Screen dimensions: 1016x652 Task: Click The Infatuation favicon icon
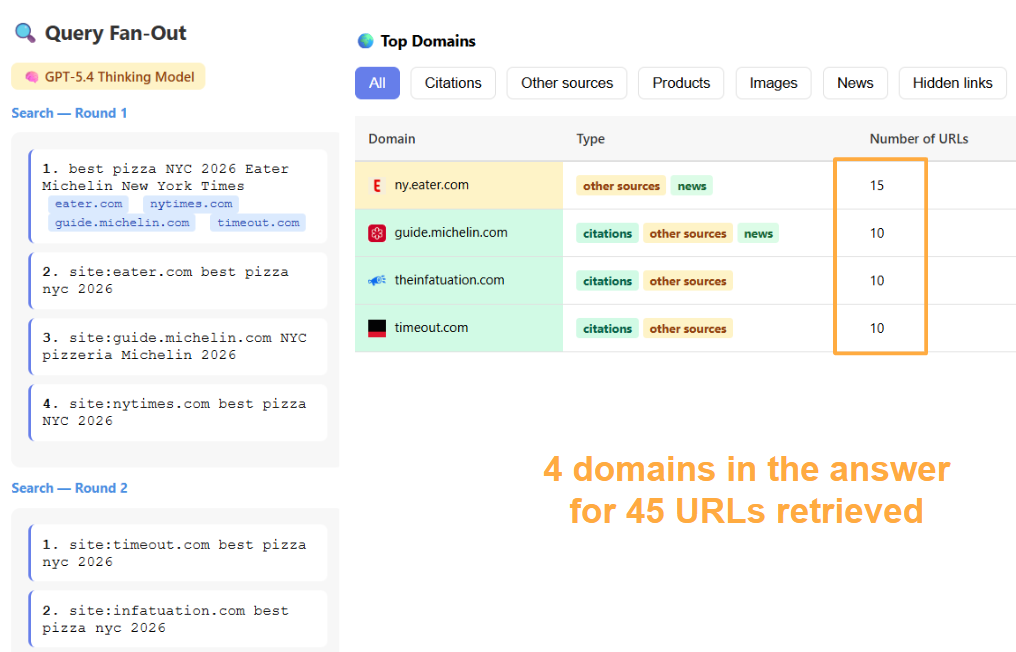pos(377,281)
